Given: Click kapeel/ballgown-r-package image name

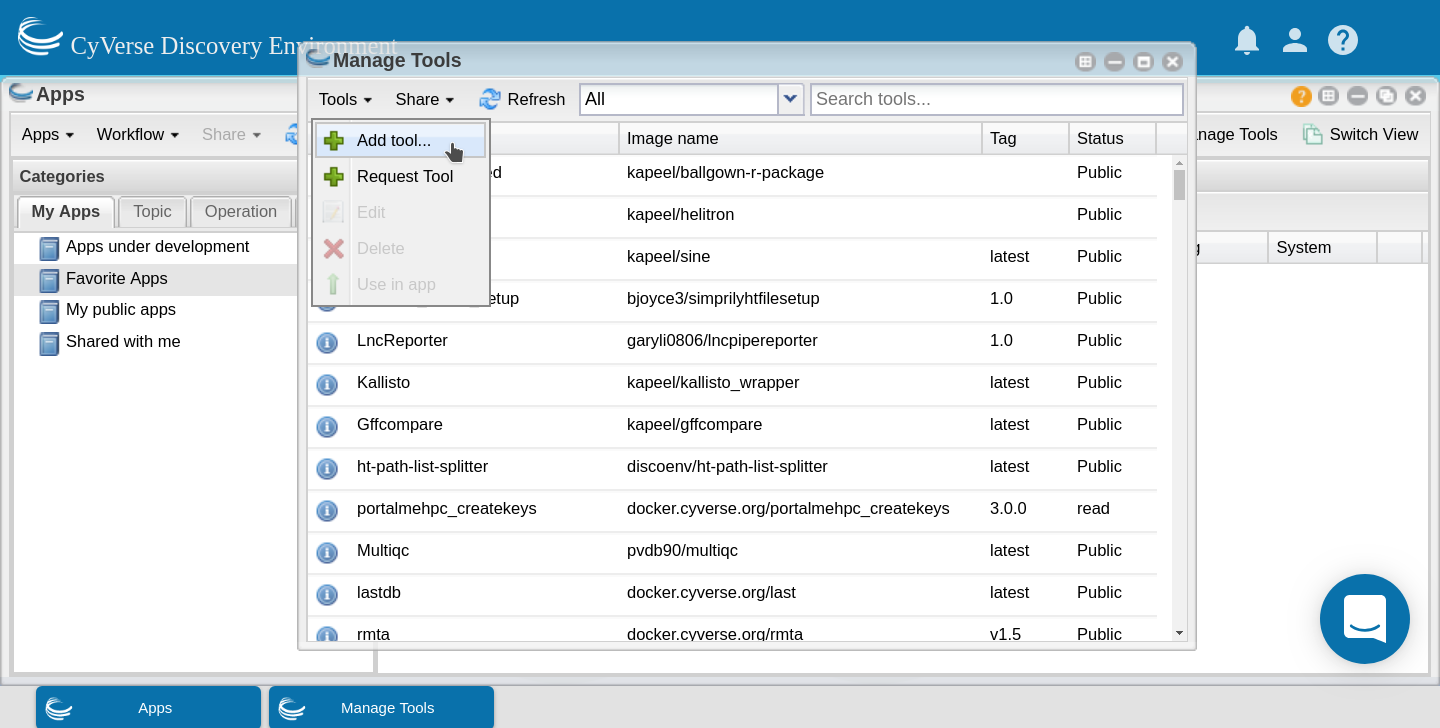Looking at the screenshot, I should coord(725,172).
